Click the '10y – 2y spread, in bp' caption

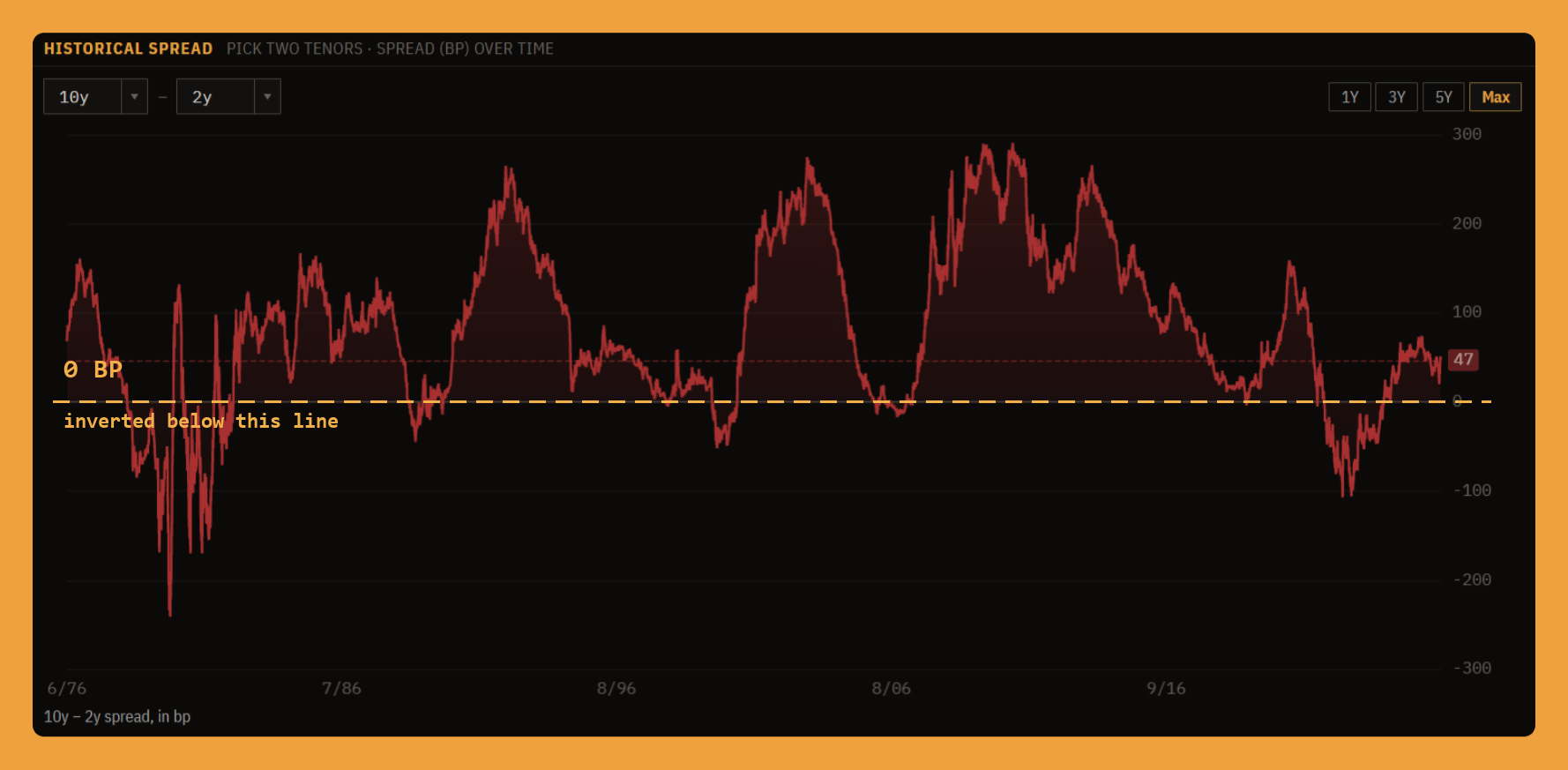(117, 716)
